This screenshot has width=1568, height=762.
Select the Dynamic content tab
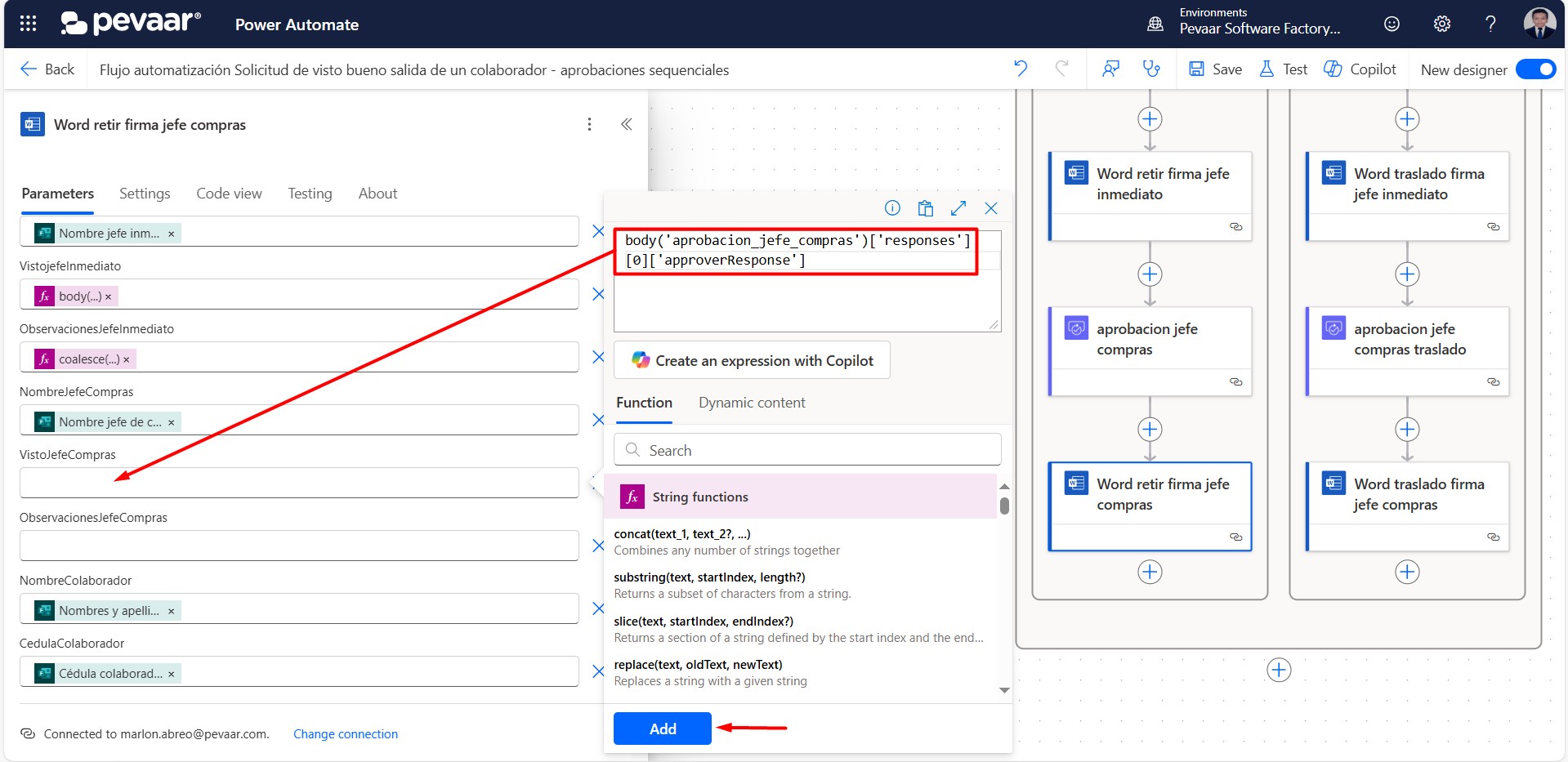point(752,403)
